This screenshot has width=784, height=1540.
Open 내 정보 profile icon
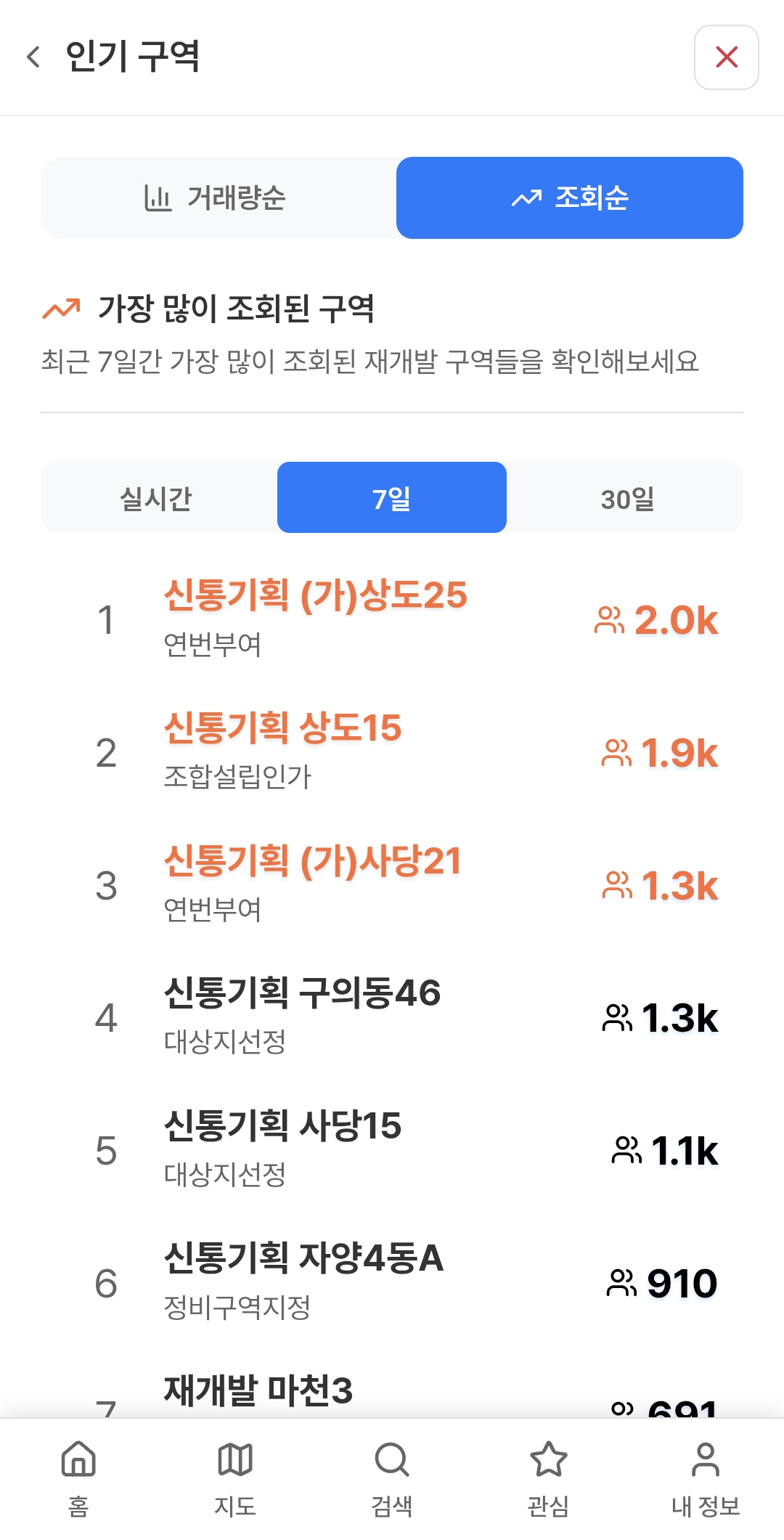706,1459
